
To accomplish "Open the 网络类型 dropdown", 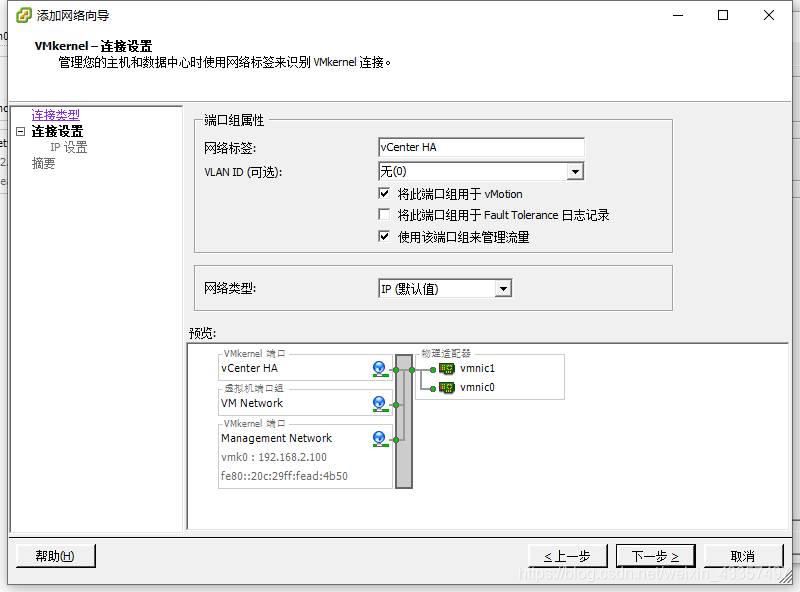I will click(x=504, y=288).
